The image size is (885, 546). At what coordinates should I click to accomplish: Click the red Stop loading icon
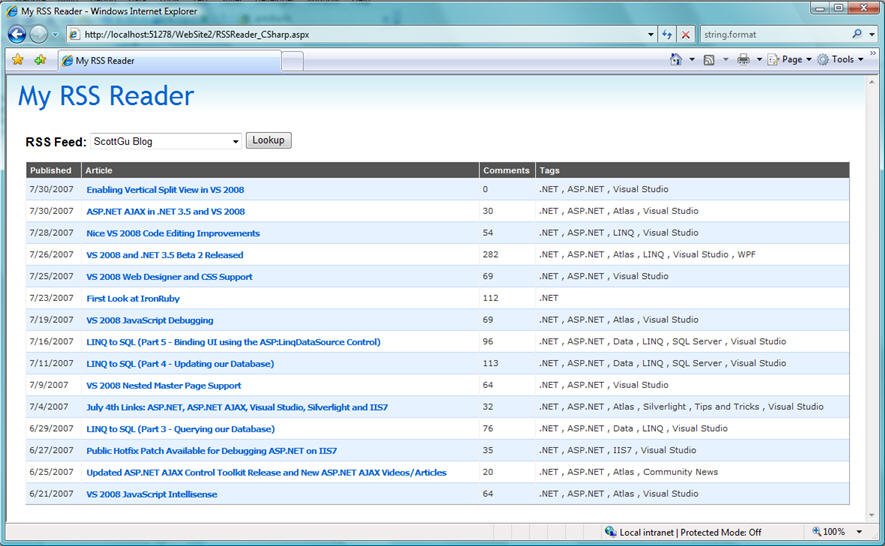tap(685, 34)
